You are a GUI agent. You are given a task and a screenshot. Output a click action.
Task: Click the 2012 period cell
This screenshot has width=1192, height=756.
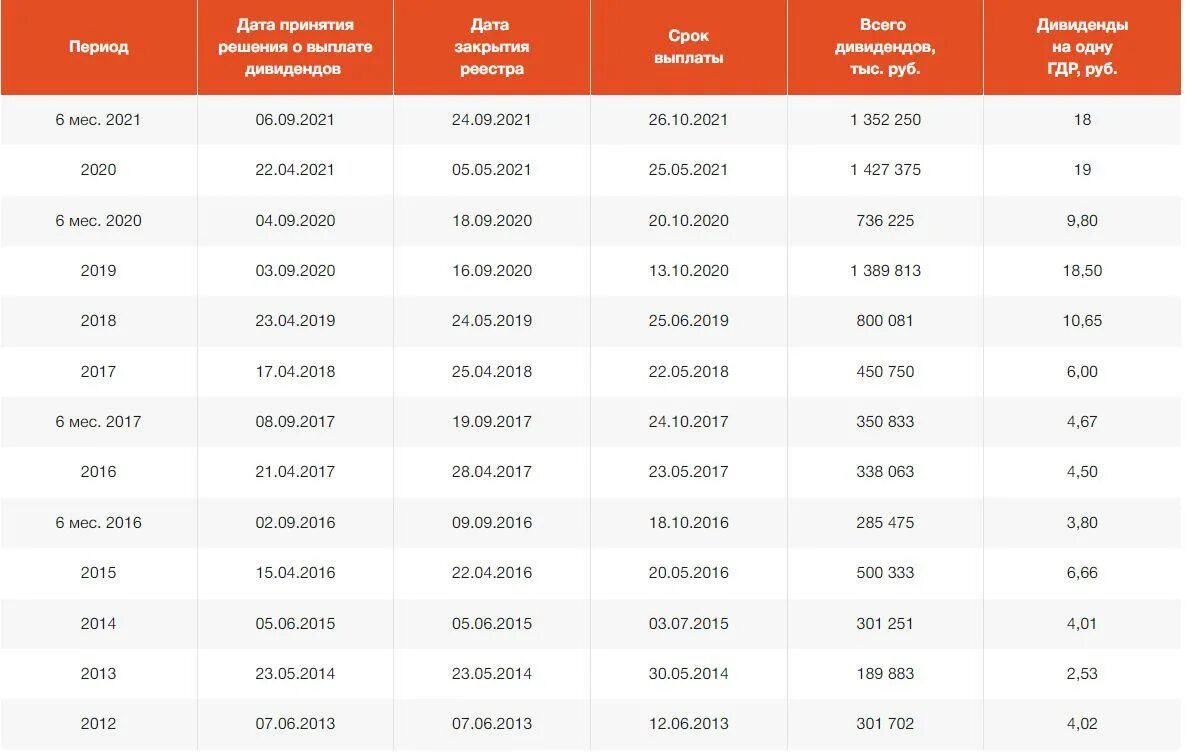tap(99, 725)
